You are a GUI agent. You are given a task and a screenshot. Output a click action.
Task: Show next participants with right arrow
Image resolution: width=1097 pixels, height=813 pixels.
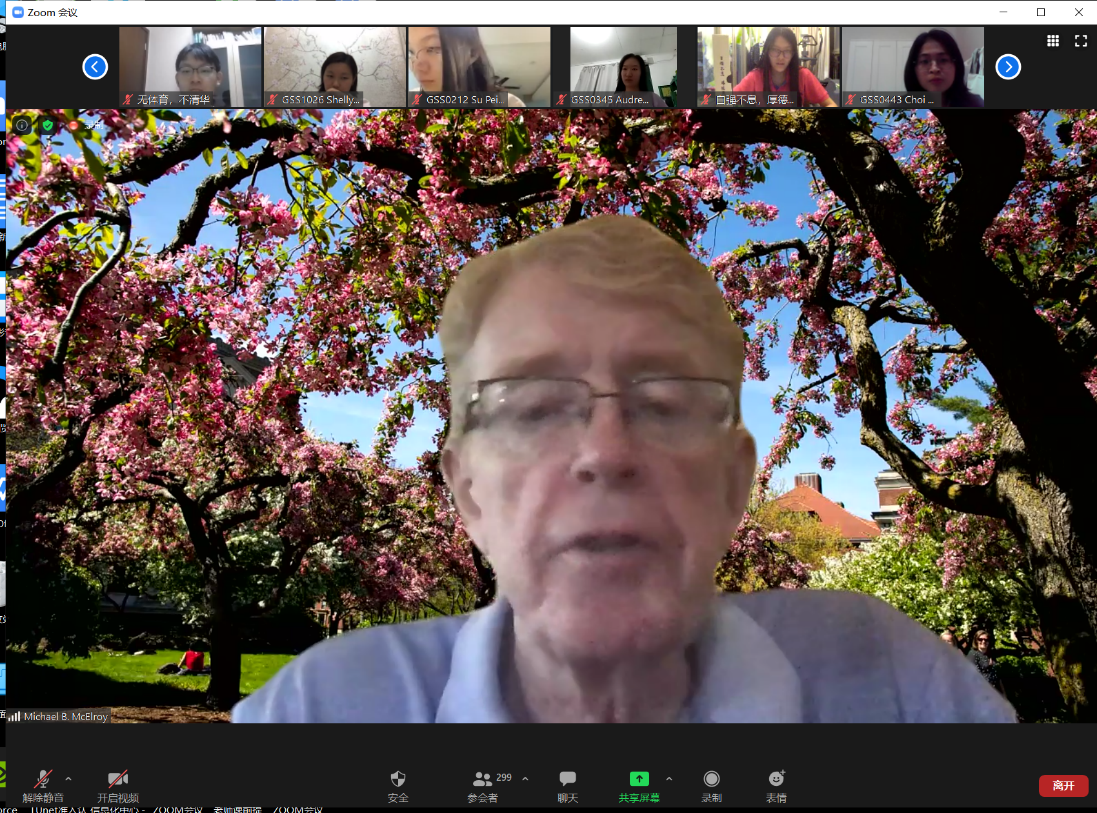[x=1008, y=67]
